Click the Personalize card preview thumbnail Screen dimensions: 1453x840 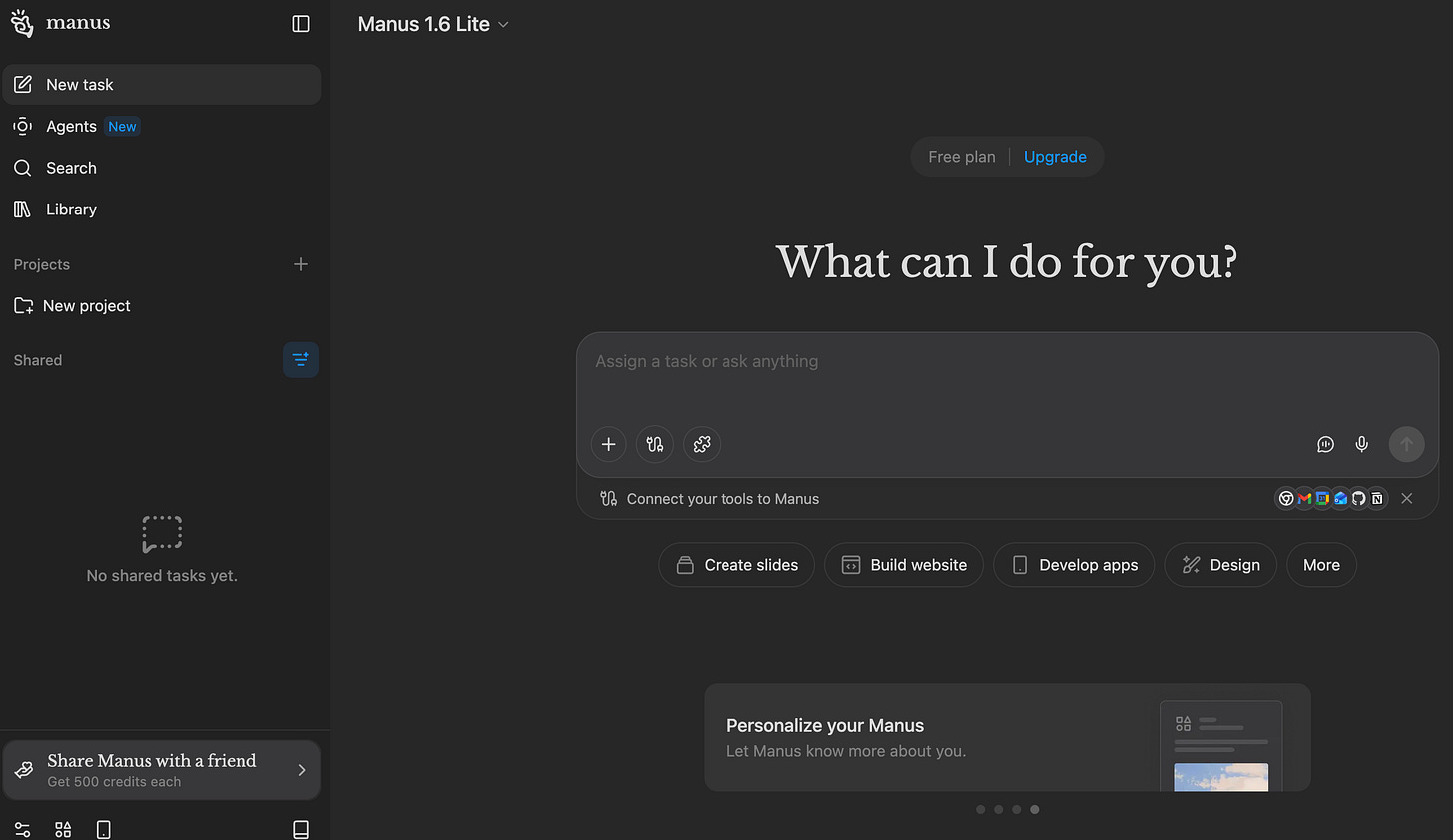click(x=1221, y=746)
